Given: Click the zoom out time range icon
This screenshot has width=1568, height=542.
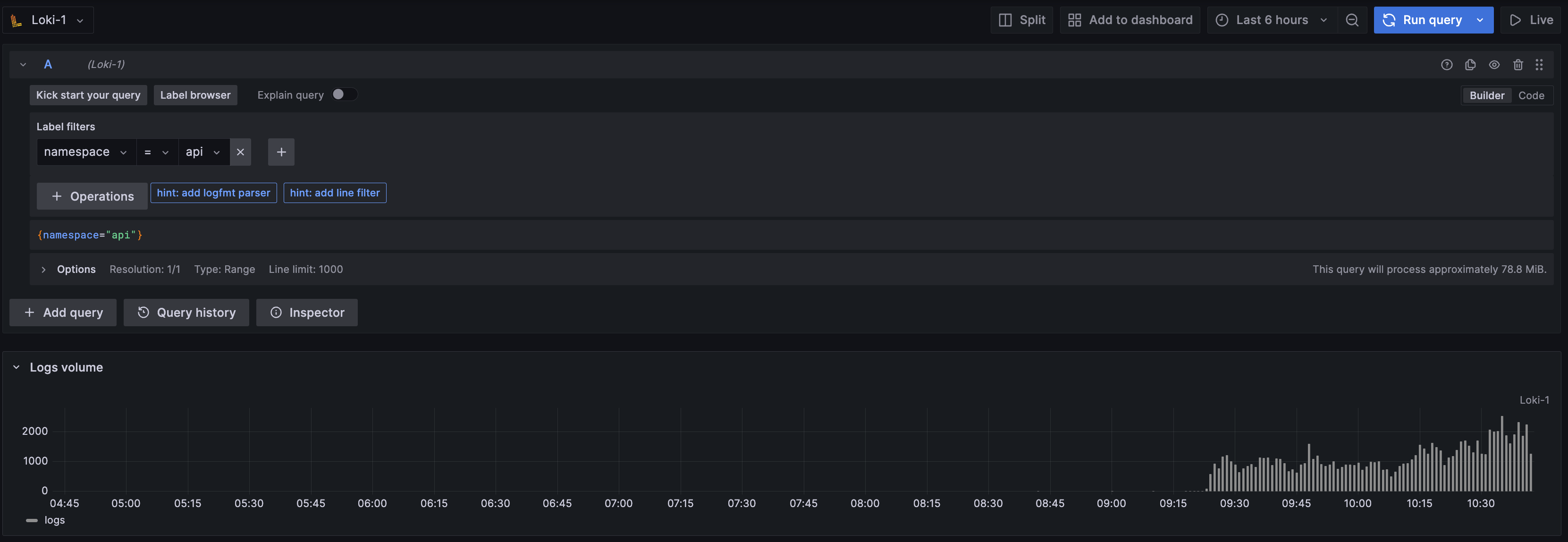Looking at the screenshot, I should (1352, 20).
